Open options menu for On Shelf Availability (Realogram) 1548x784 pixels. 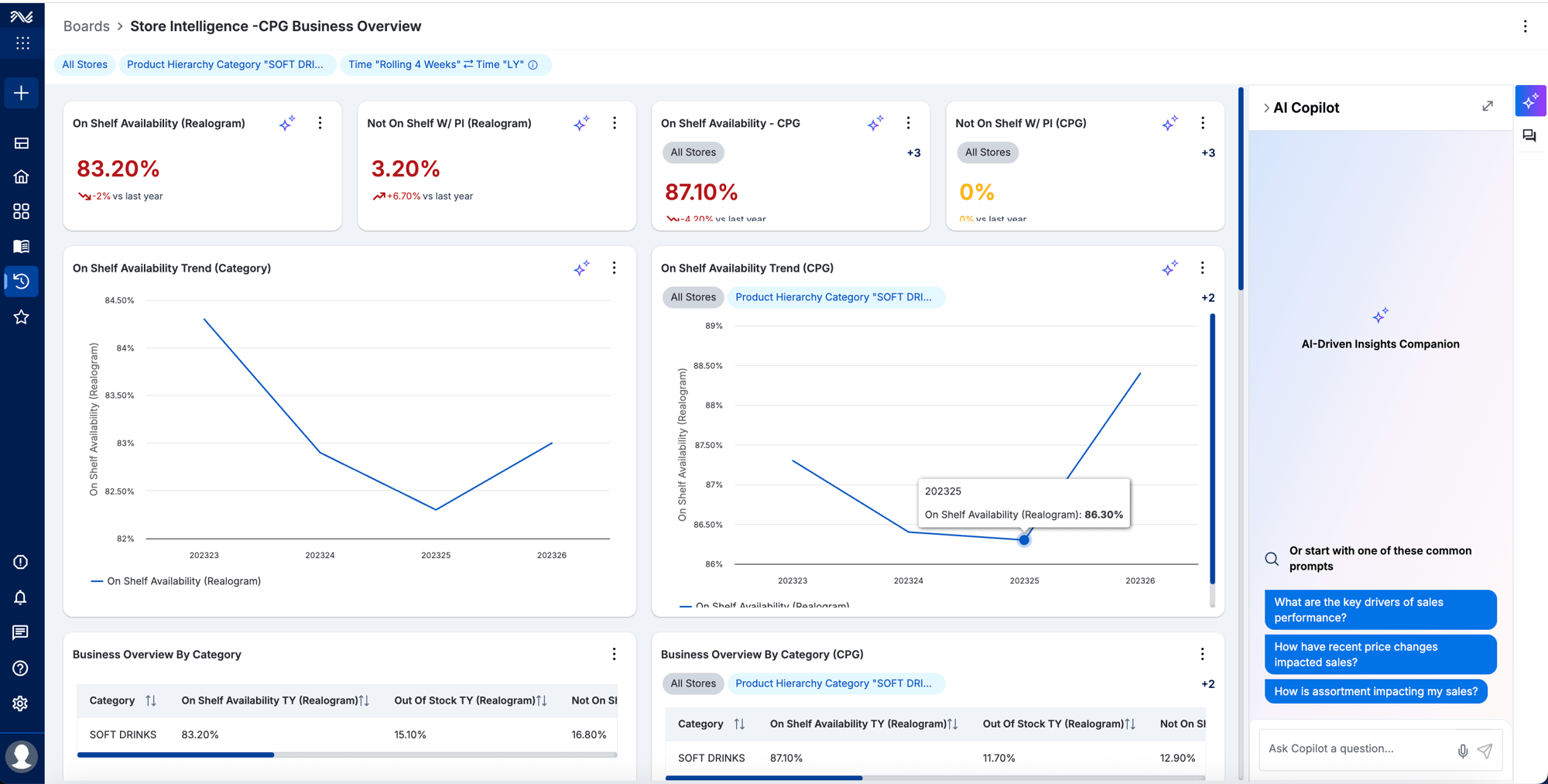pos(320,123)
